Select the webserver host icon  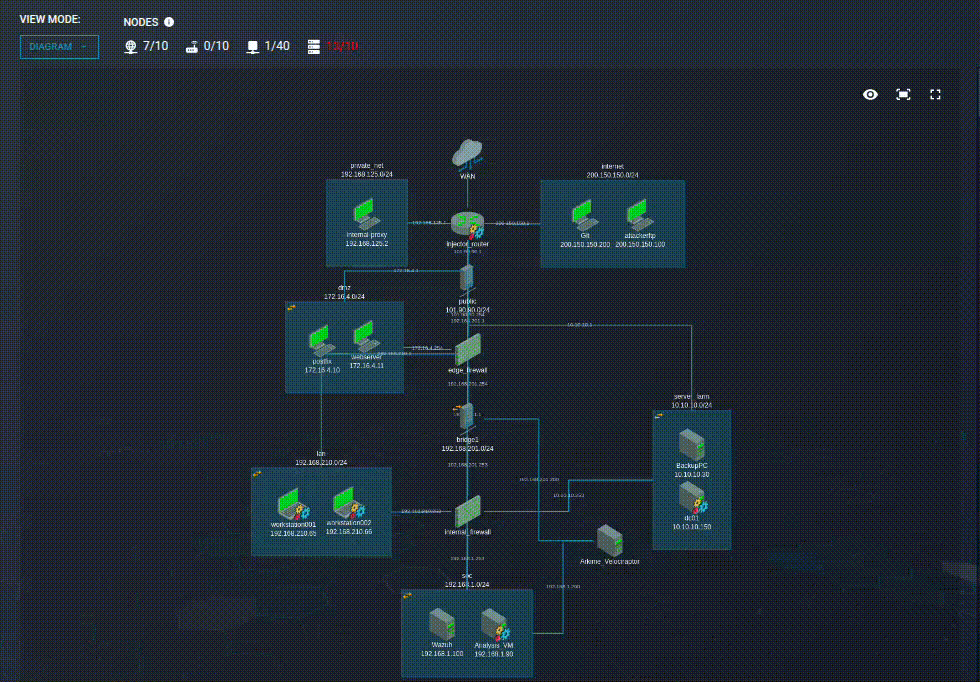(366, 336)
